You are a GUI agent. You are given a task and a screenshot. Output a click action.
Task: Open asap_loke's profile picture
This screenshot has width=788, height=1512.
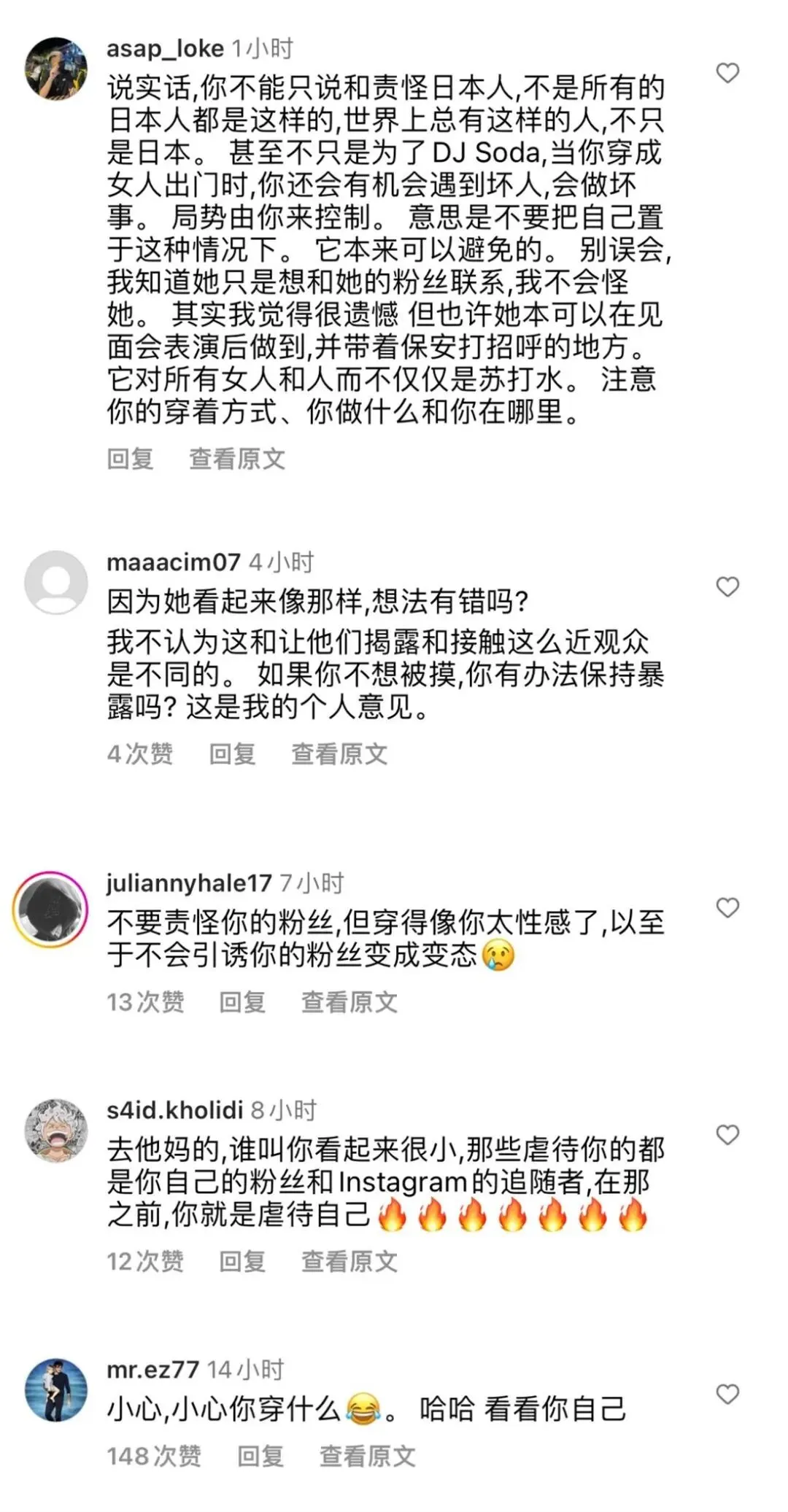pyautogui.click(x=56, y=69)
